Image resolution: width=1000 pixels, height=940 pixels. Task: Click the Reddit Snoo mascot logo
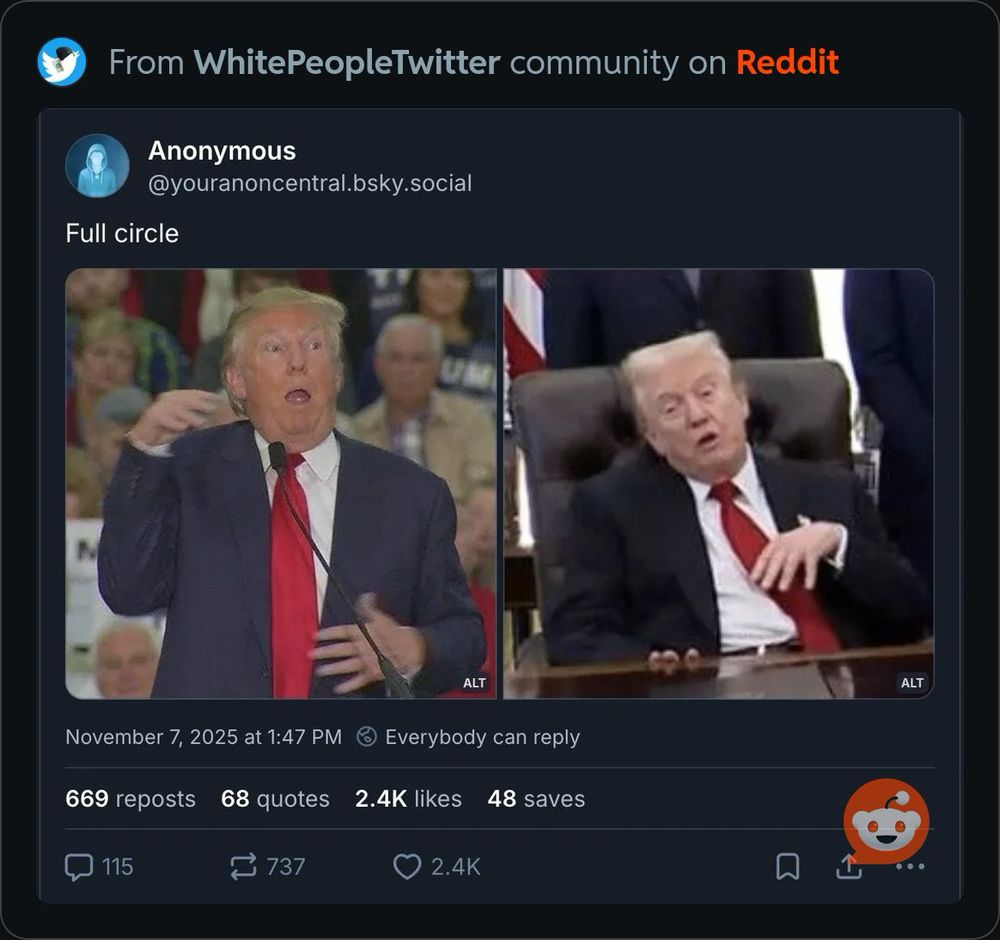point(886,821)
